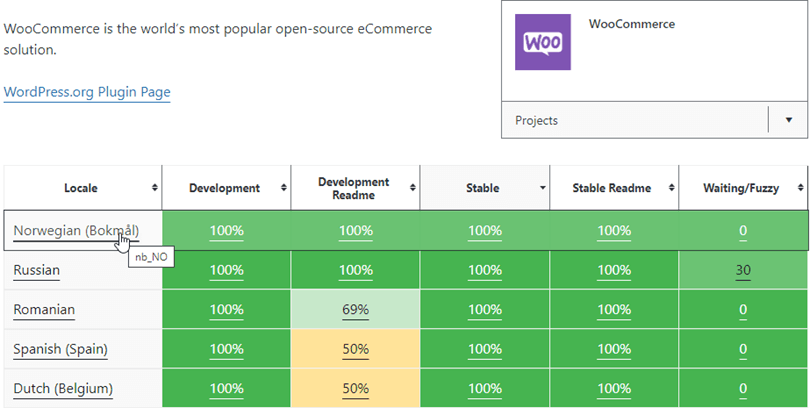Sort by Development column sort arrows
Screen dimensions: 810x408
coord(284,188)
